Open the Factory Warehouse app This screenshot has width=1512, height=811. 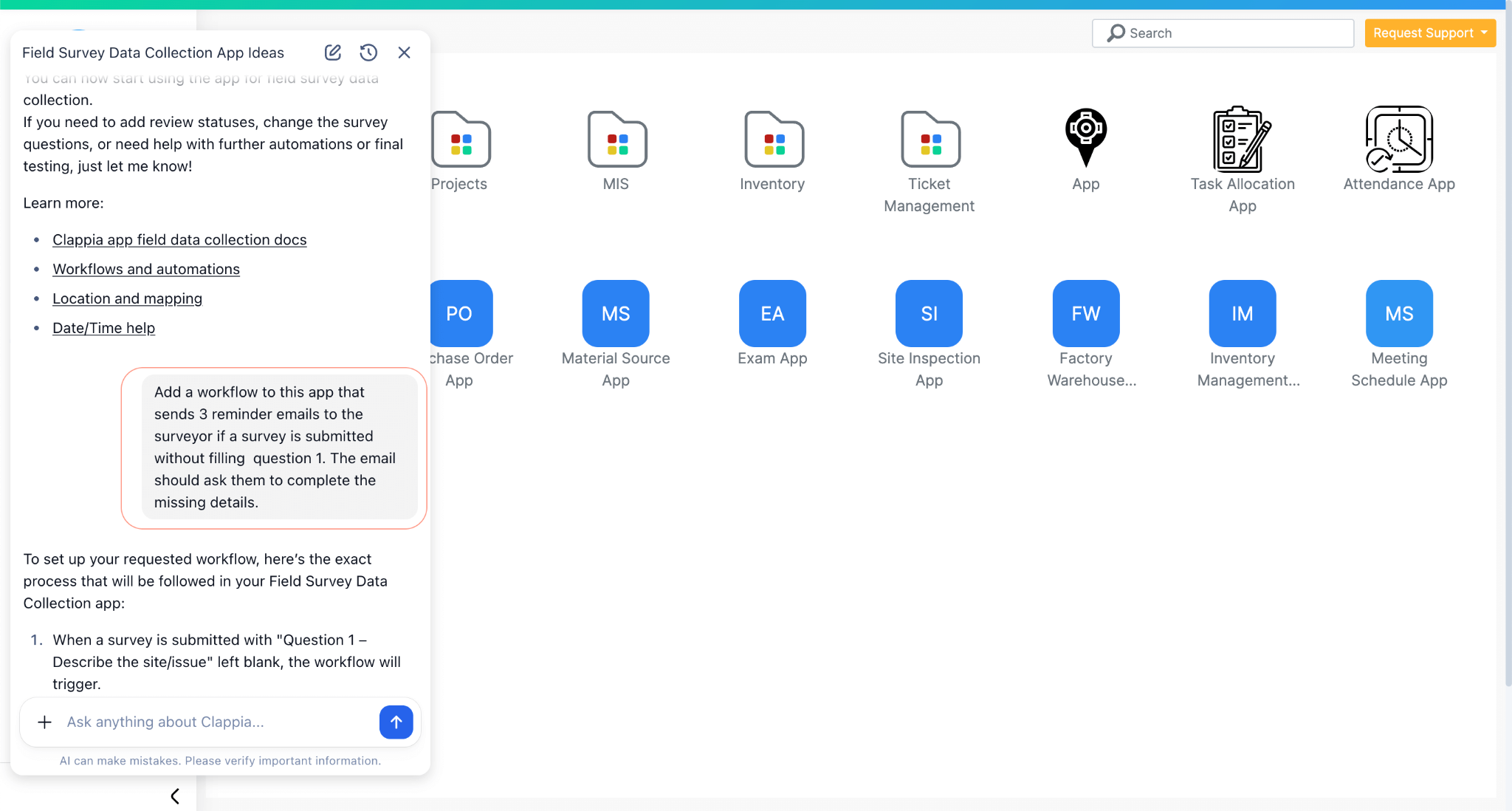coord(1085,313)
